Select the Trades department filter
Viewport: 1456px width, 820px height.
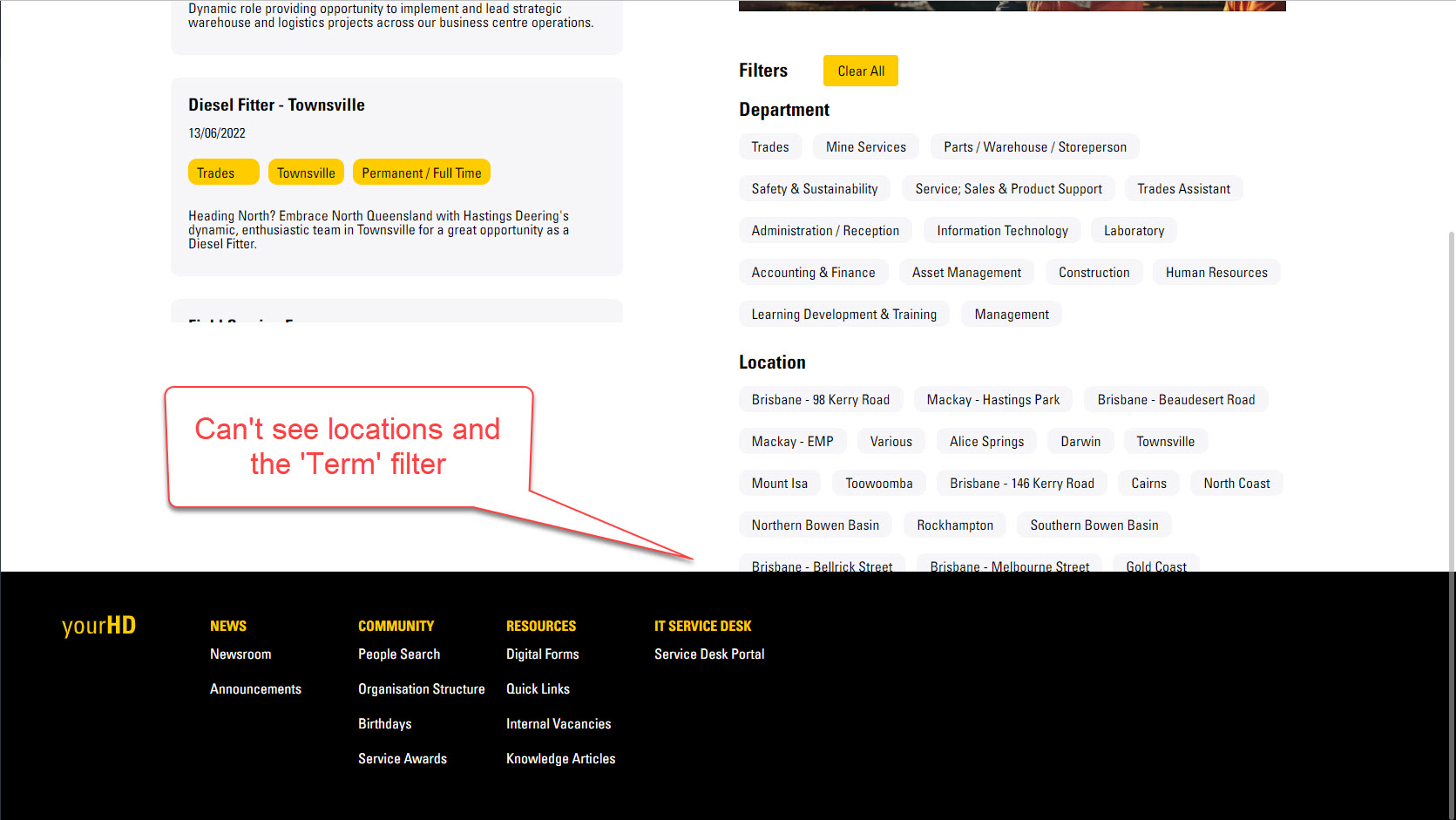(770, 147)
